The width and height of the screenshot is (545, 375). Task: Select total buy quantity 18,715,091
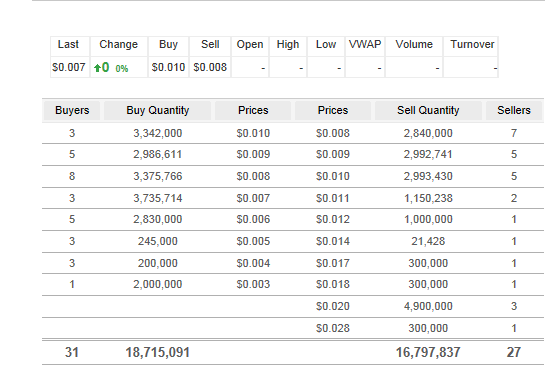157,352
